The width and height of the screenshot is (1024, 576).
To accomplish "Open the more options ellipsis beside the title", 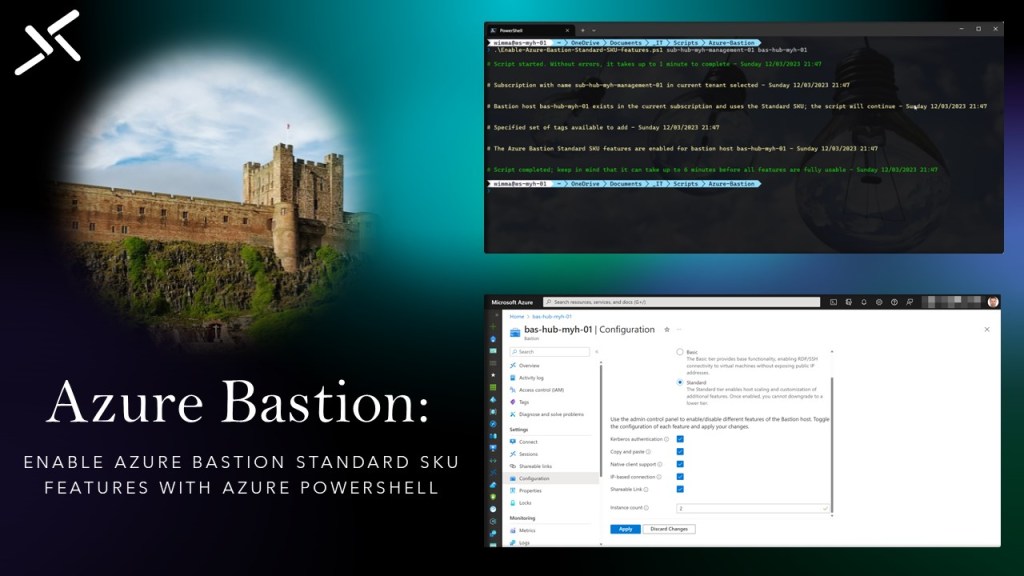I will pyautogui.click(x=679, y=329).
